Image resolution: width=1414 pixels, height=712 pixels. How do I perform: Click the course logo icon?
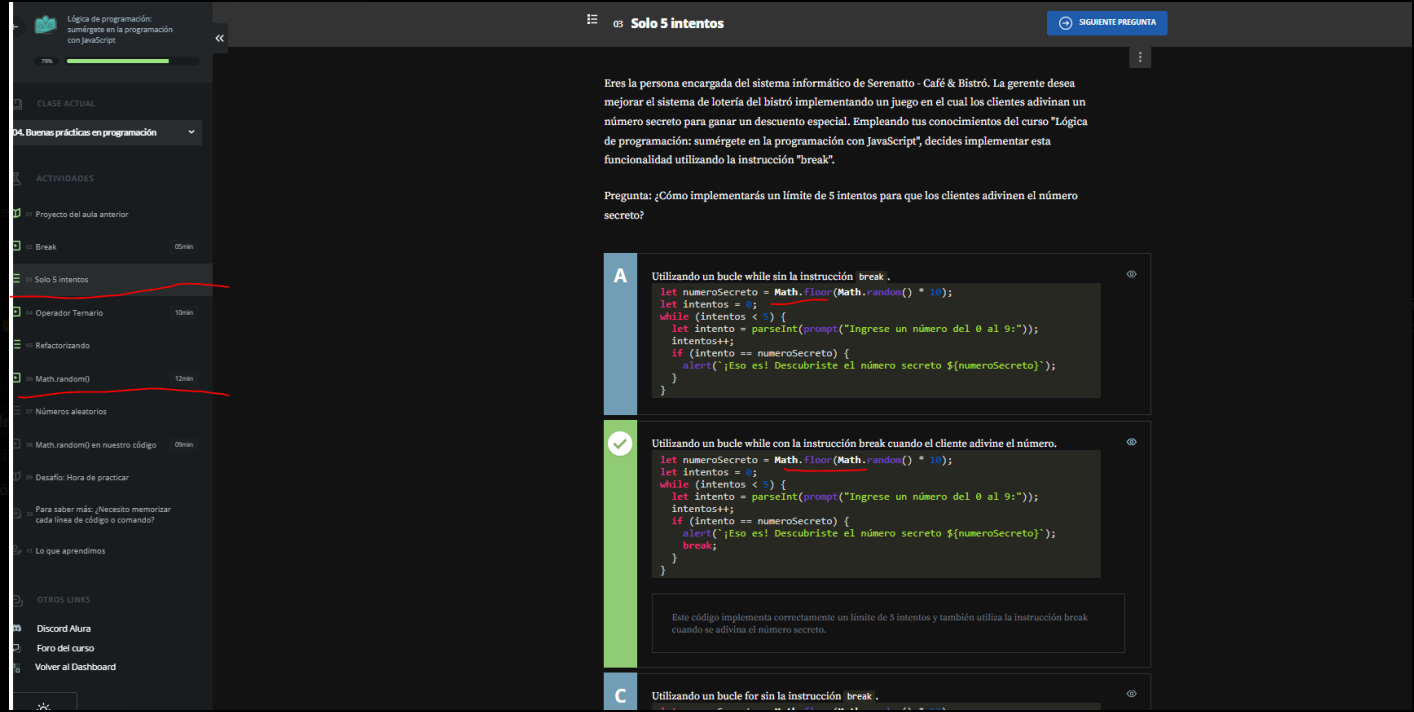pyautogui.click(x=46, y=25)
